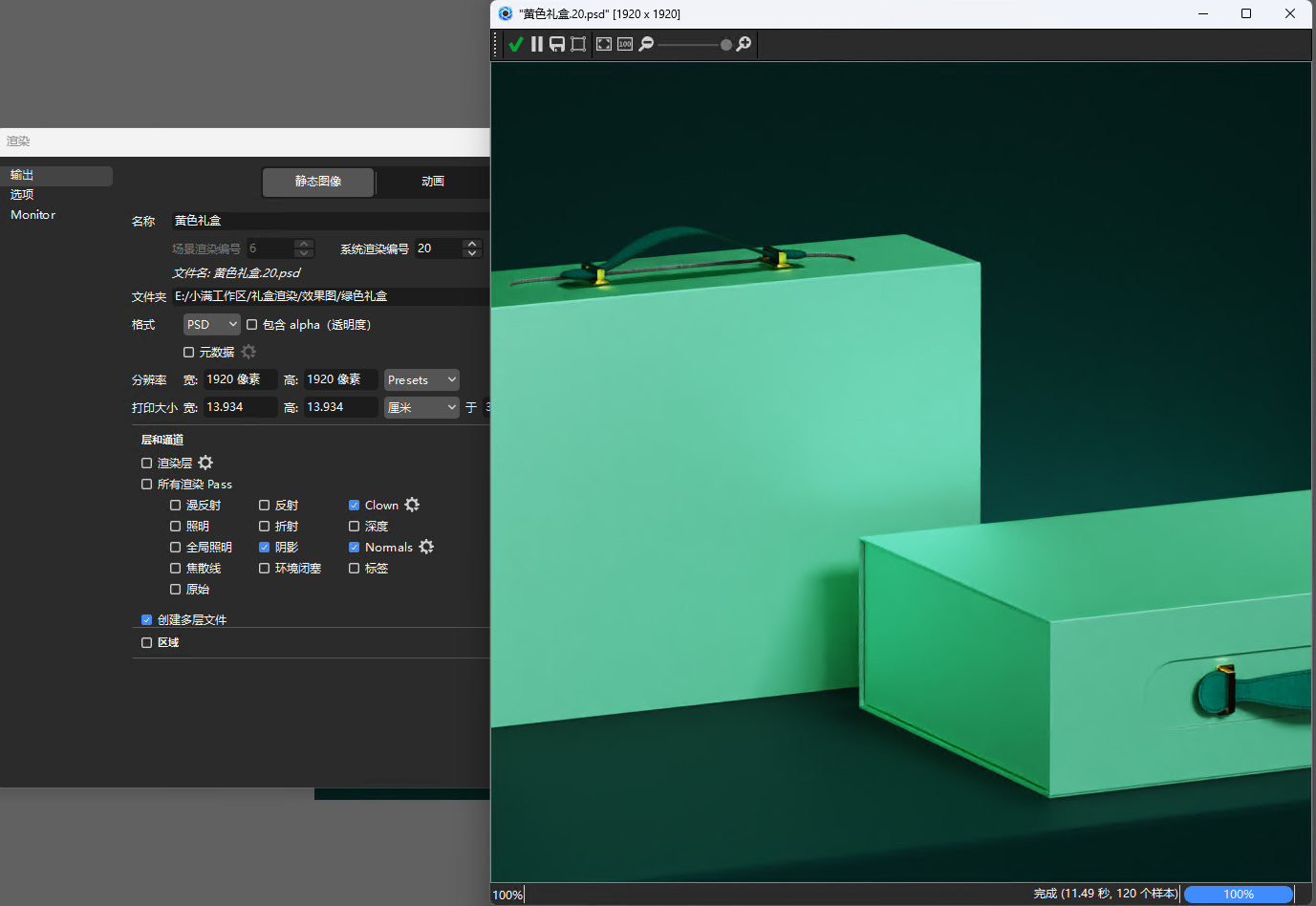Image resolution: width=1316 pixels, height=906 pixels.
Task: Open settings gear next to Clown pass
Action: 412,505
